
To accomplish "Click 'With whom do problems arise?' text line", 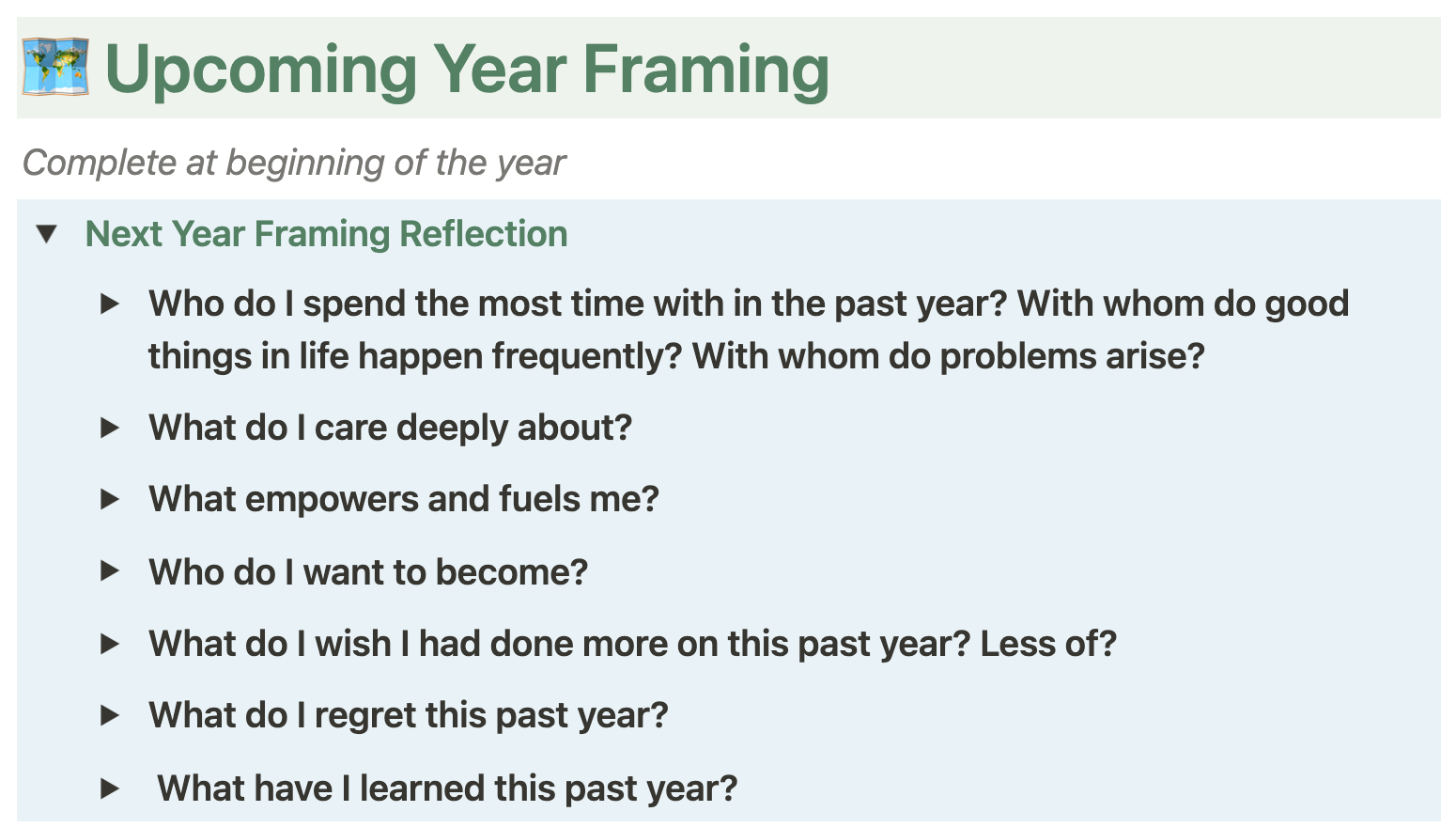I will tap(949, 356).
